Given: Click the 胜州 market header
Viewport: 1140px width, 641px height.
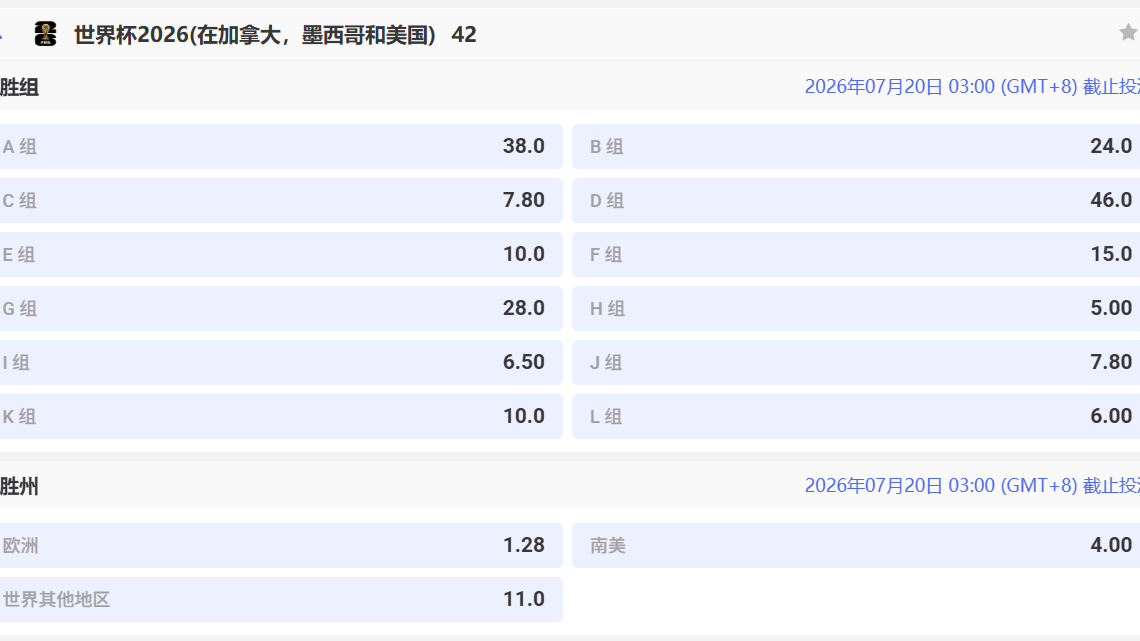Looking at the screenshot, I should pos(20,486).
